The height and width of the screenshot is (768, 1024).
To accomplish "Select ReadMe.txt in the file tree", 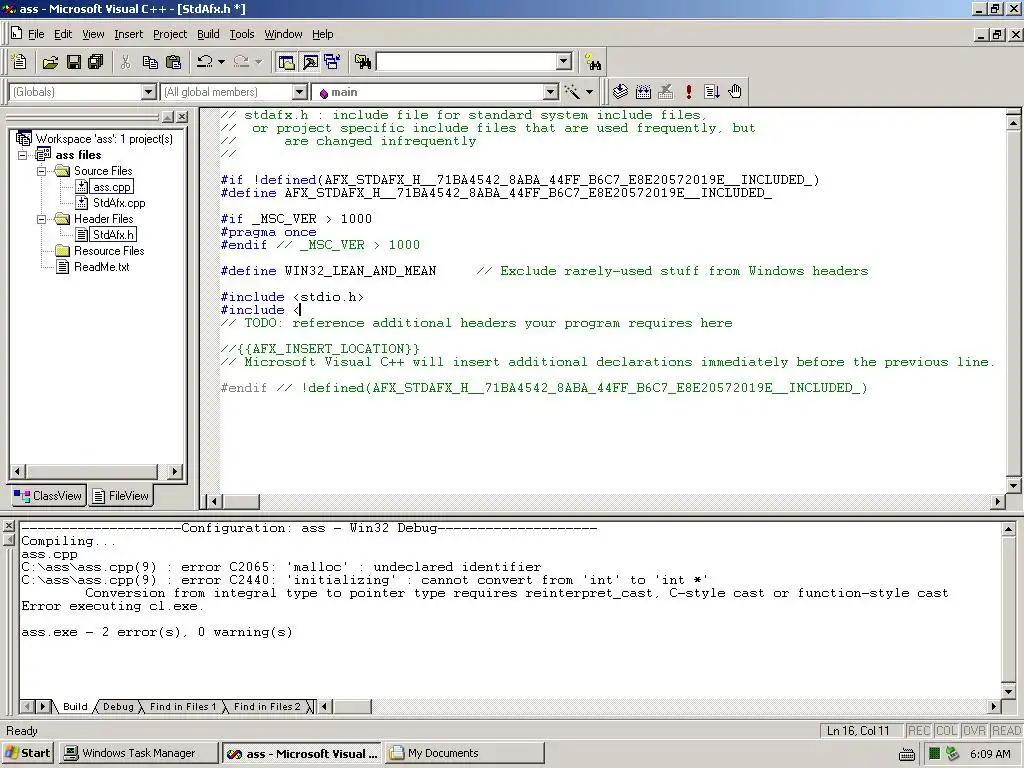I will (x=101, y=267).
